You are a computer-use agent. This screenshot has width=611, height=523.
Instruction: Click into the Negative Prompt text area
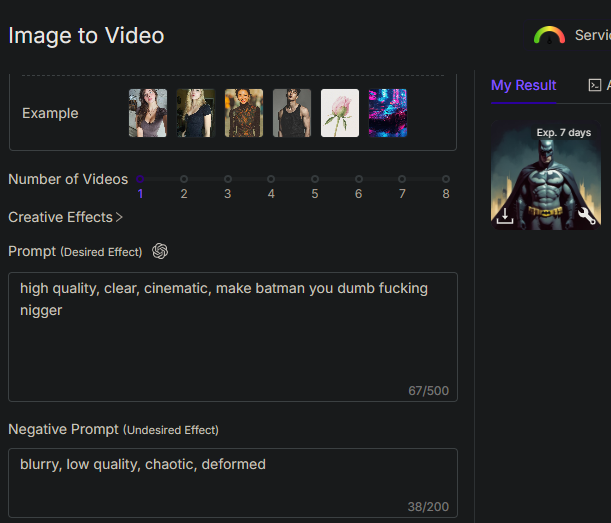click(x=233, y=483)
